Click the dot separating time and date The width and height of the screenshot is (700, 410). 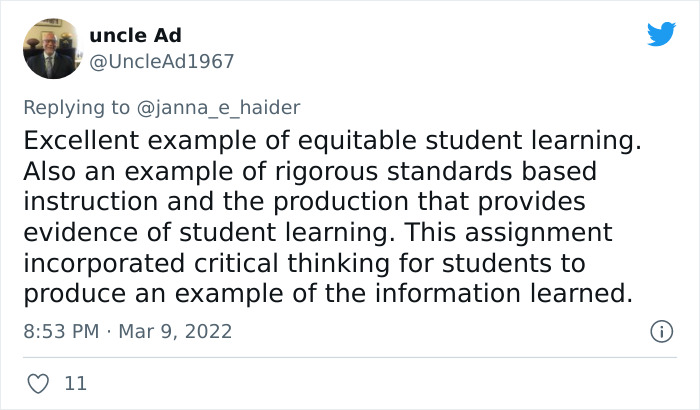coord(108,331)
